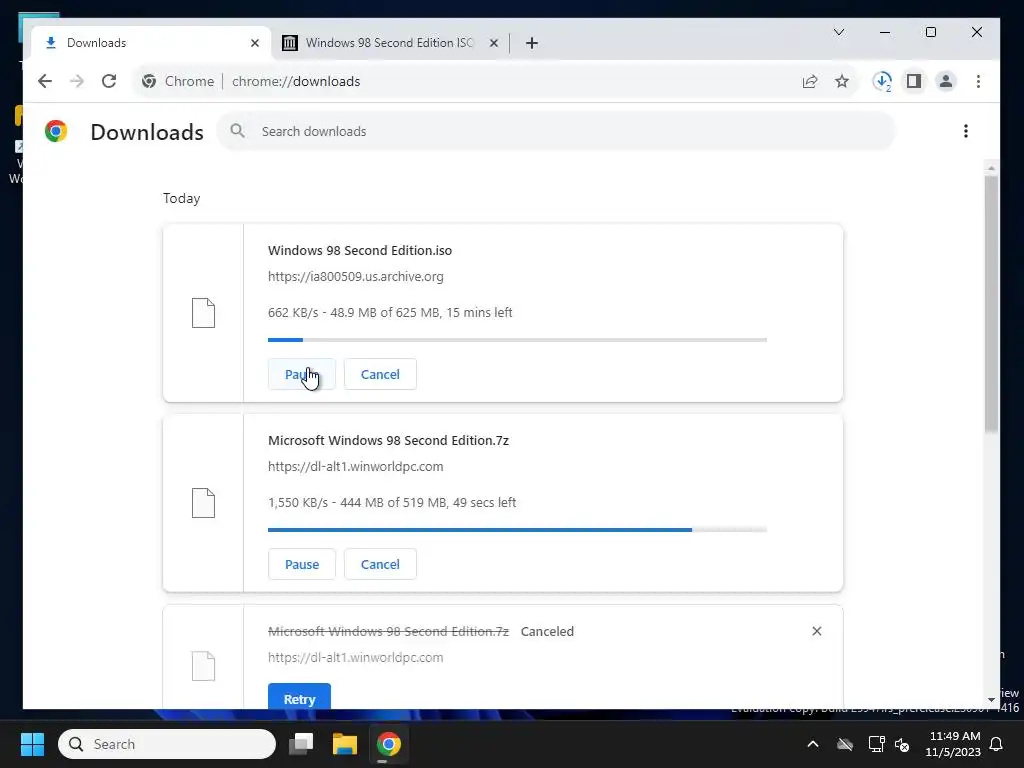
Task: Open dl-alt1.winworldpc.com link of canceled download
Action: point(356,657)
